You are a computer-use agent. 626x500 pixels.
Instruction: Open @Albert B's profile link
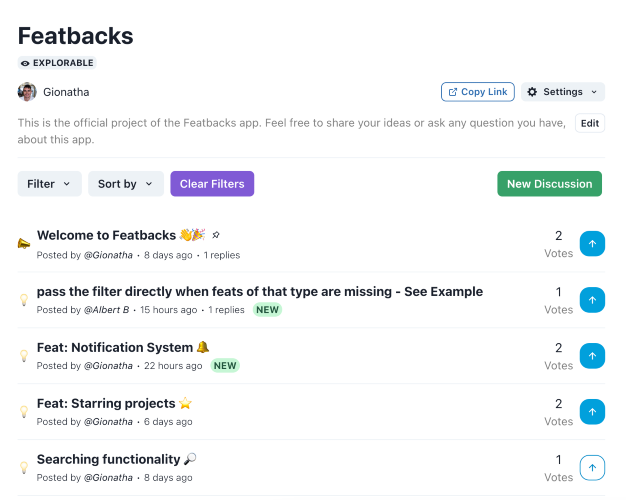(x=106, y=310)
